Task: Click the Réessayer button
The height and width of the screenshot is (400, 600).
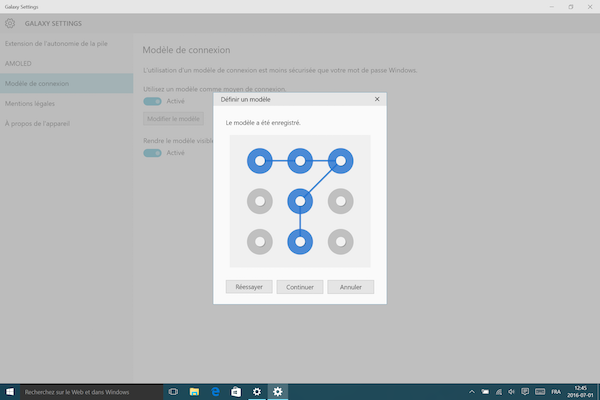Action: pos(249,287)
